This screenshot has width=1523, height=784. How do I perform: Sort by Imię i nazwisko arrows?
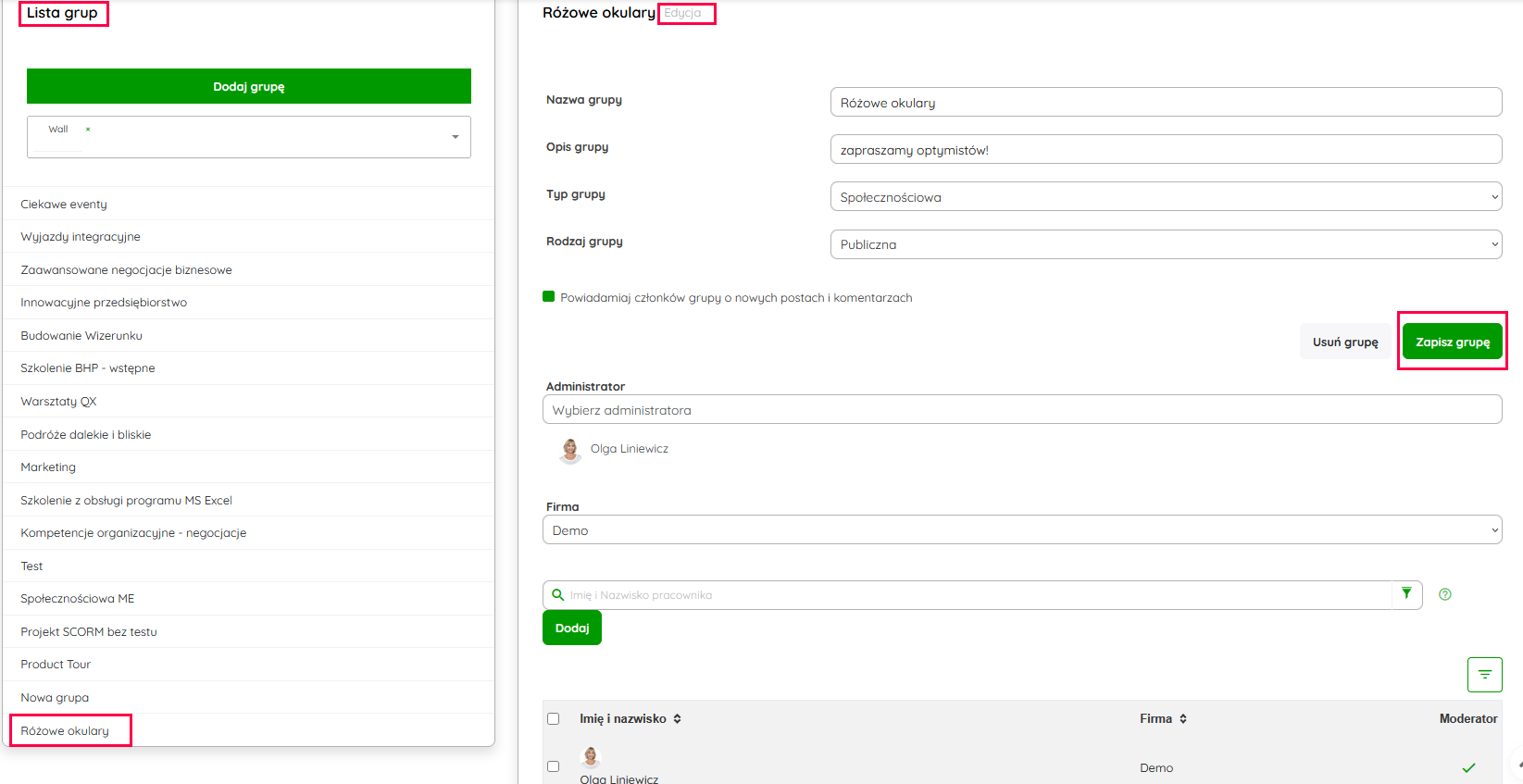(677, 718)
